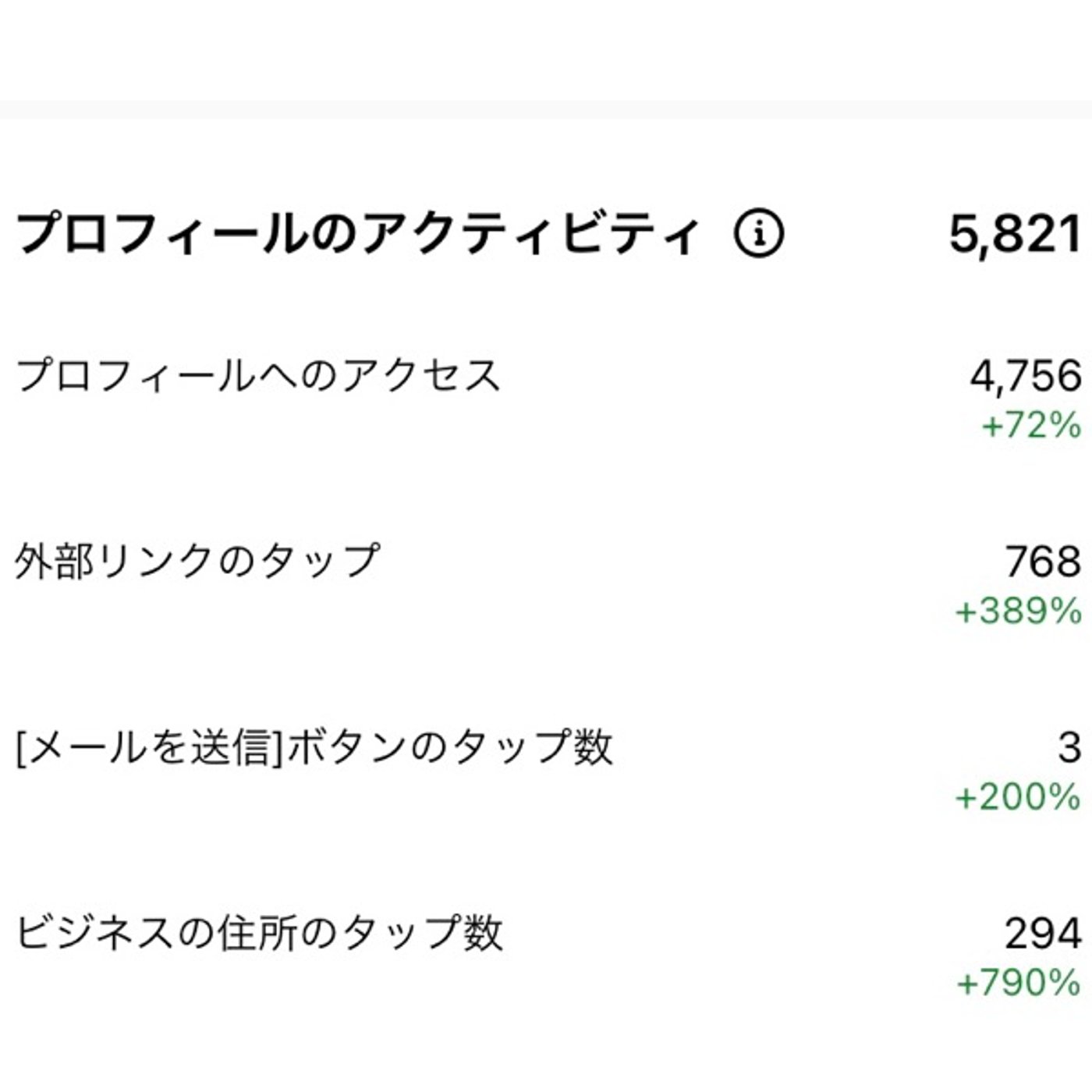Open [メールを送信]ボタンのタップ数 row
This screenshot has width=1092, height=1092.
(x=546, y=768)
